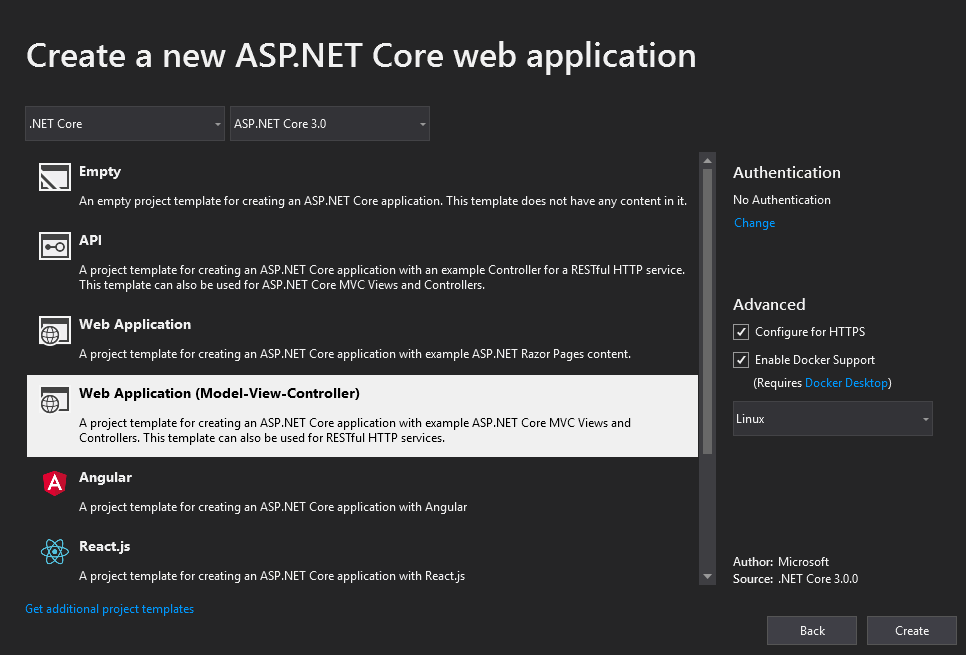Click the template list scroll down arrow
The height and width of the screenshot is (655, 966).
pos(707,577)
